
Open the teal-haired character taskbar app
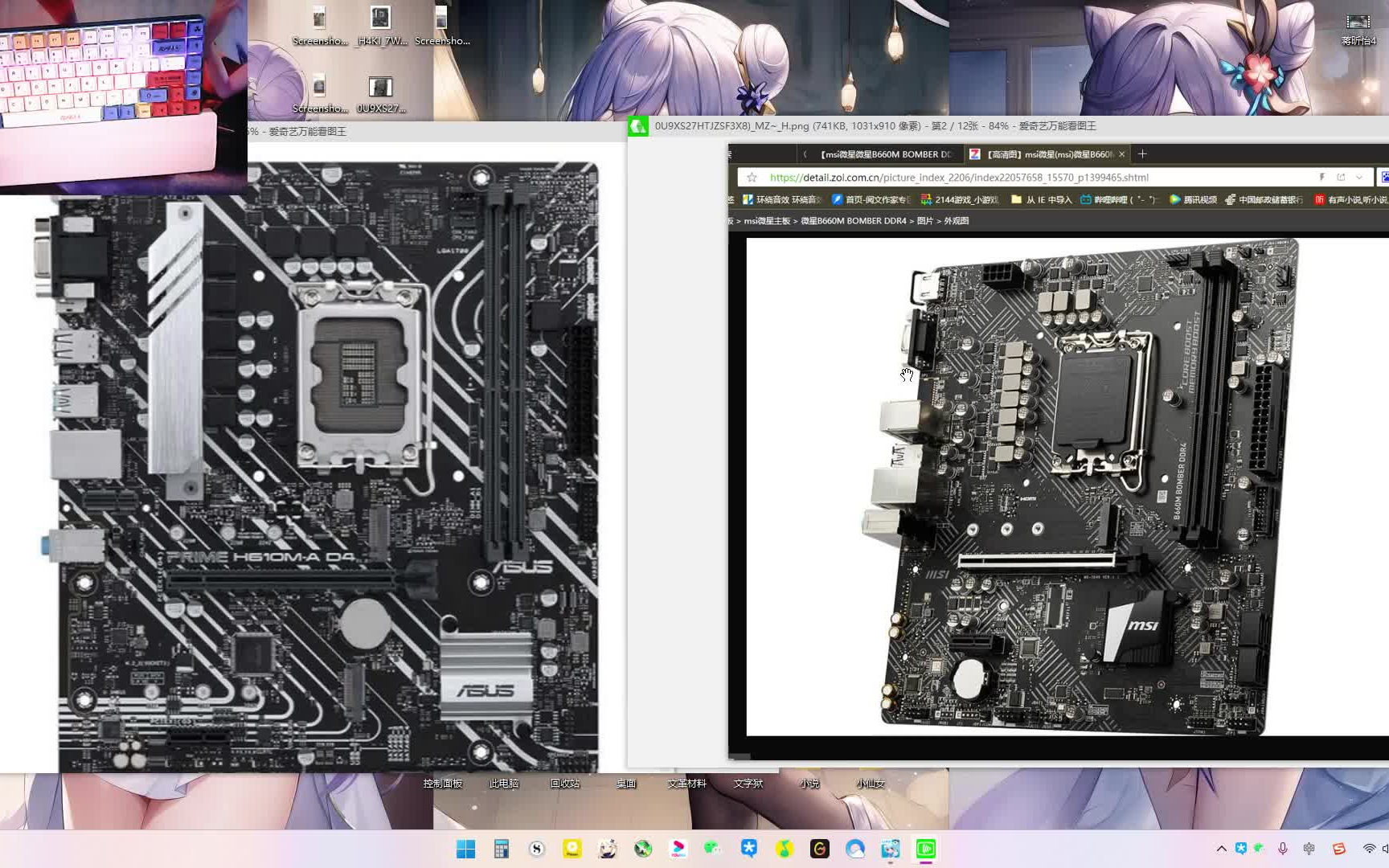(x=890, y=849)
